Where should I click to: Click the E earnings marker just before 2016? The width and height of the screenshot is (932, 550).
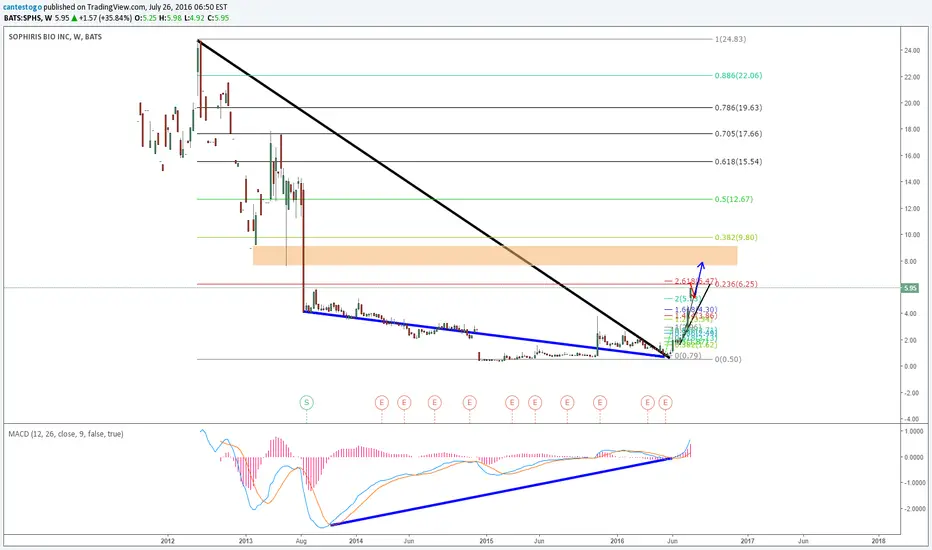pos(600,403)
